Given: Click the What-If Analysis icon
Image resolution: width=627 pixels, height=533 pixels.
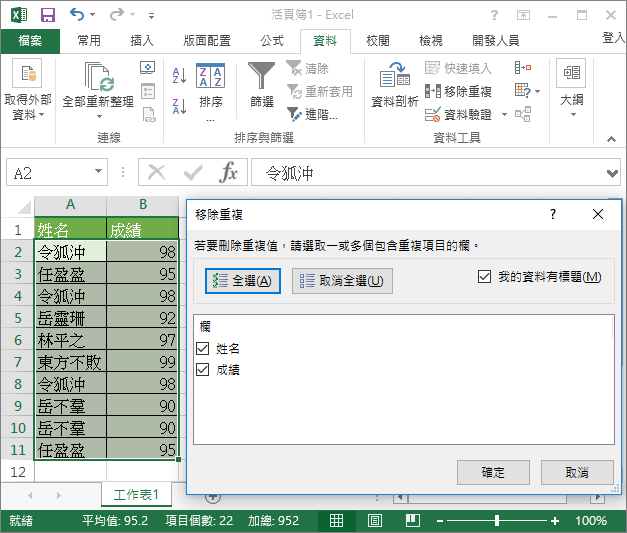Looking at the screenshot, I should pyautogui.click(x=523, y=91).
